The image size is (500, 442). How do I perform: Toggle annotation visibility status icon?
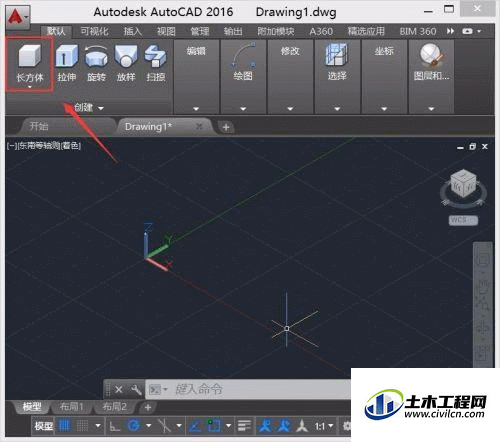(265, 426)
